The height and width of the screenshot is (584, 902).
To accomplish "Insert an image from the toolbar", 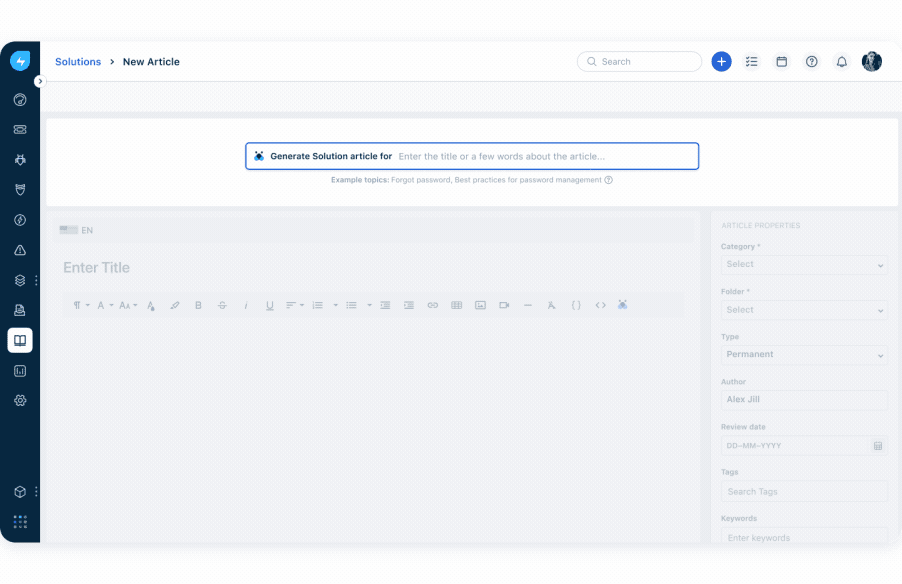I will pyautogui.click(x=480, y=306).
